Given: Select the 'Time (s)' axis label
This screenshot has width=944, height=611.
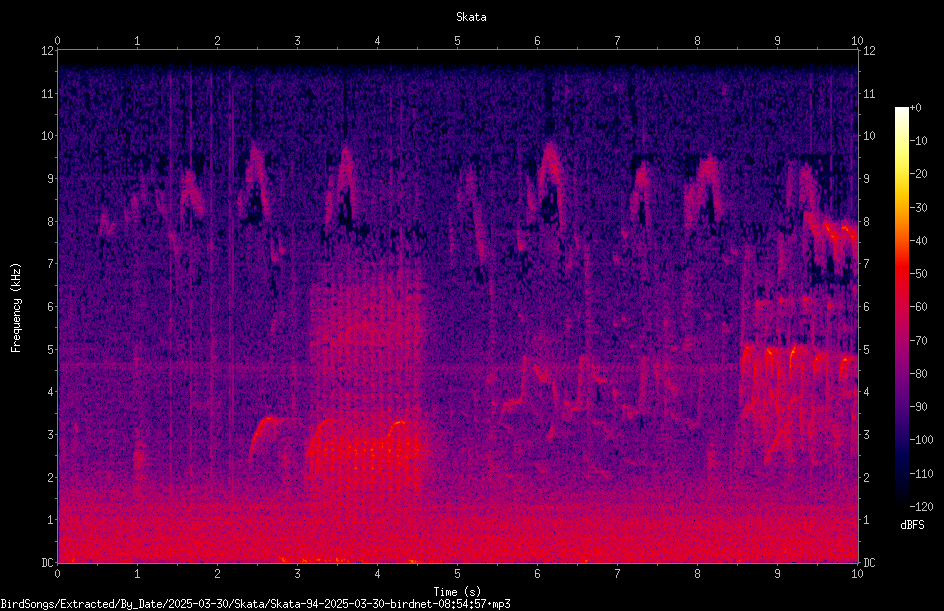Looking at the screenshot, I should click(x=457, y=592).
